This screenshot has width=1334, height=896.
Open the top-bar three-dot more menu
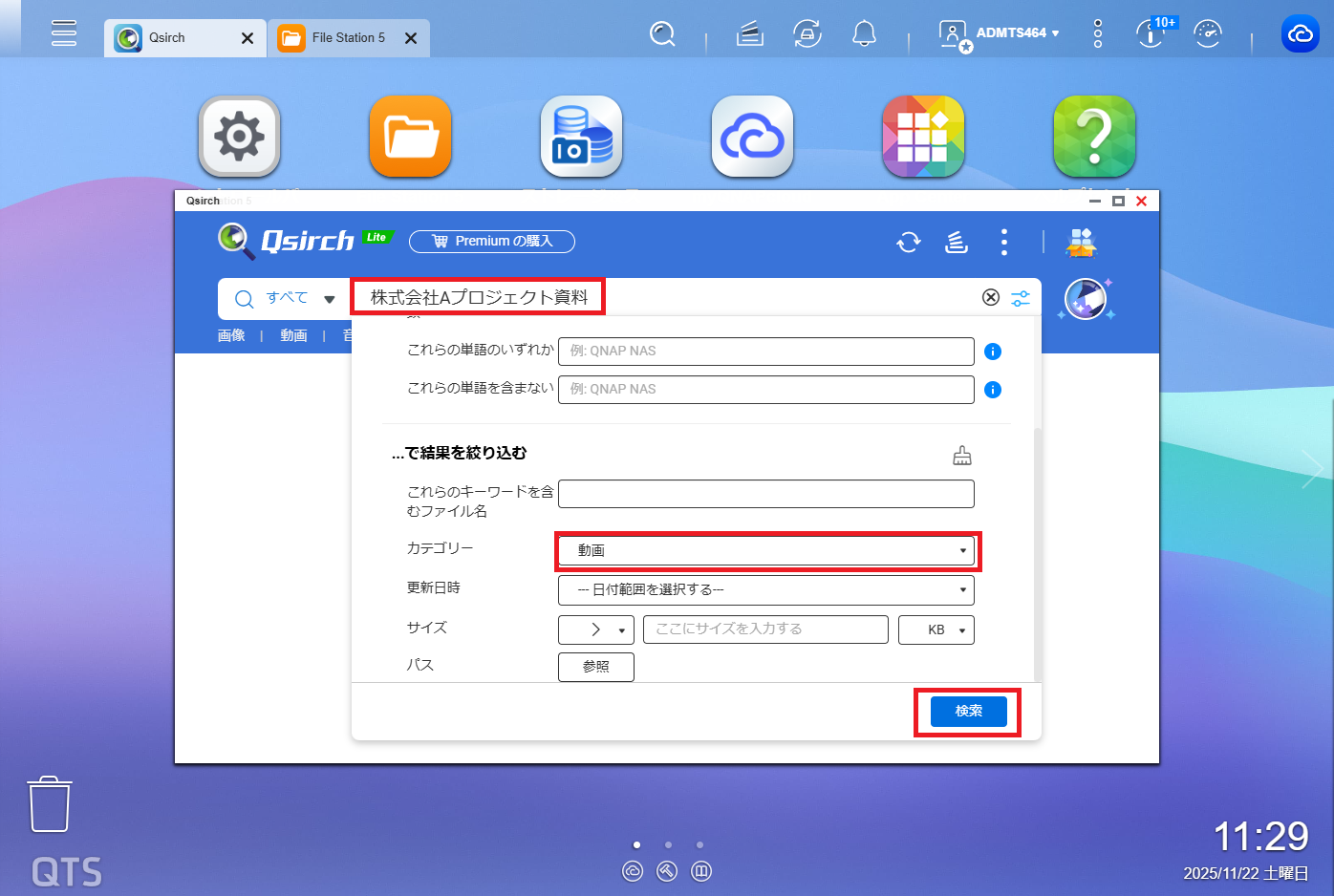(x=1098, y=33)
